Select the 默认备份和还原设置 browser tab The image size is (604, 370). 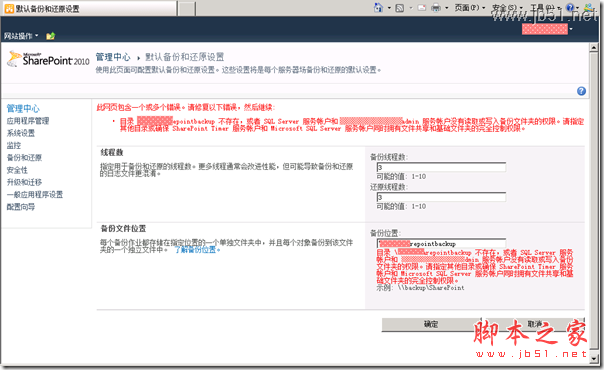pyautogui.click(x=89, y=8)
